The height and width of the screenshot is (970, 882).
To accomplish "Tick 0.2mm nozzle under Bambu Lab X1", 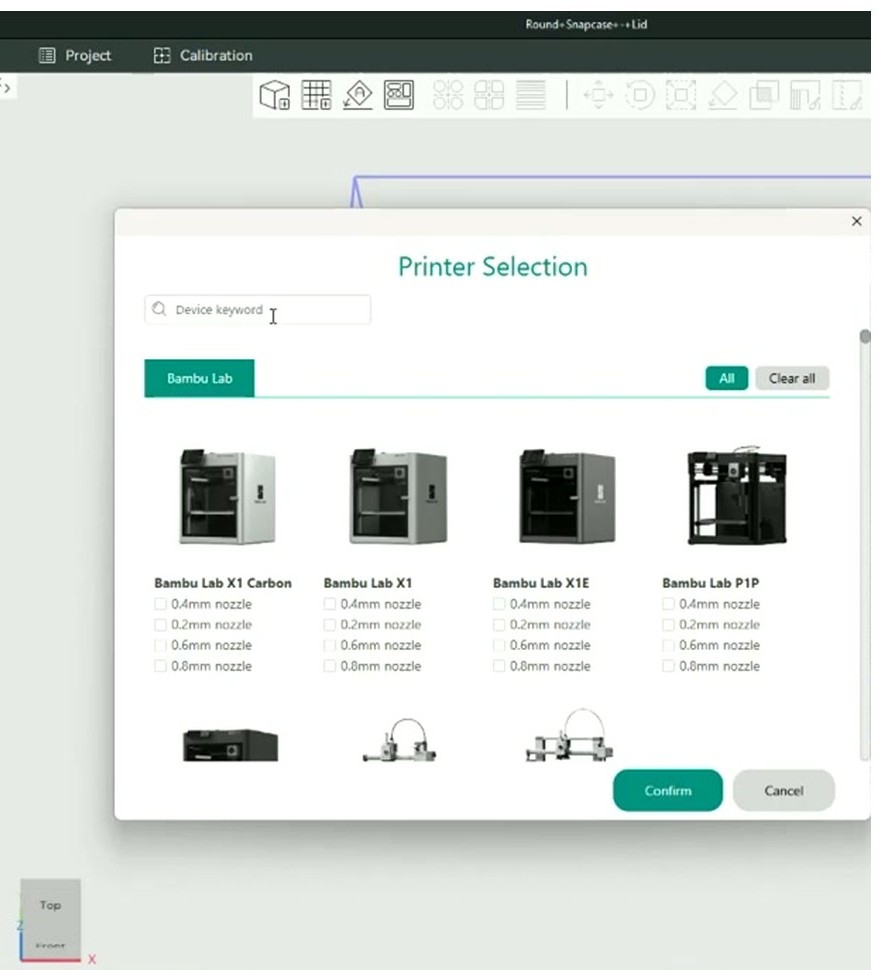I will (x=330, y=625).
